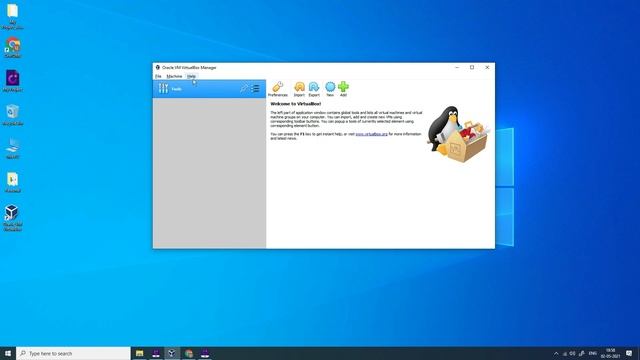The width and height of the screenshot is (640, 360).
Task: Open Chrome from the taskbar
Action: click(189, 353)
